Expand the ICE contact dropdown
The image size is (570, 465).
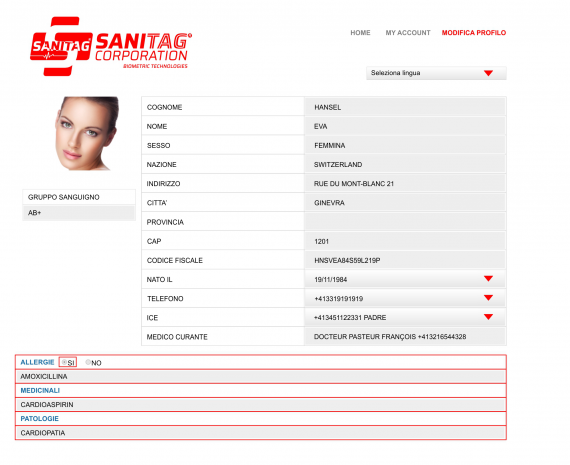pyautogui.click(x=405, y=317)
